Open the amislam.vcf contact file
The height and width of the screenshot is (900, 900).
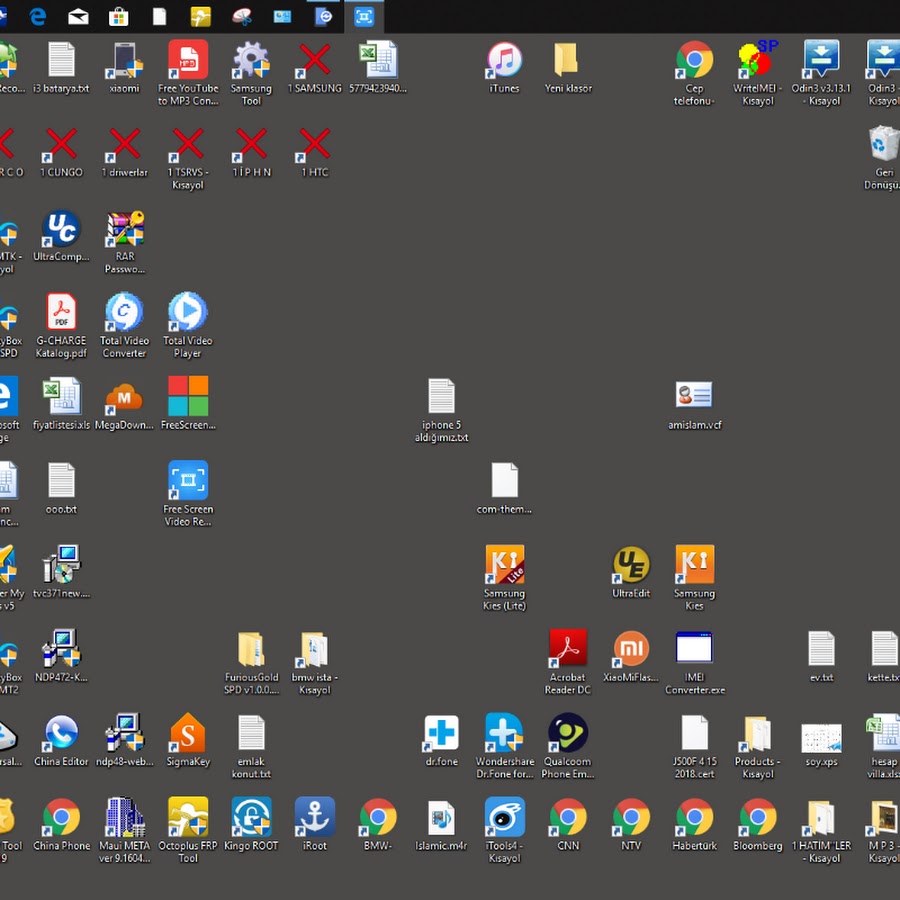694,397
